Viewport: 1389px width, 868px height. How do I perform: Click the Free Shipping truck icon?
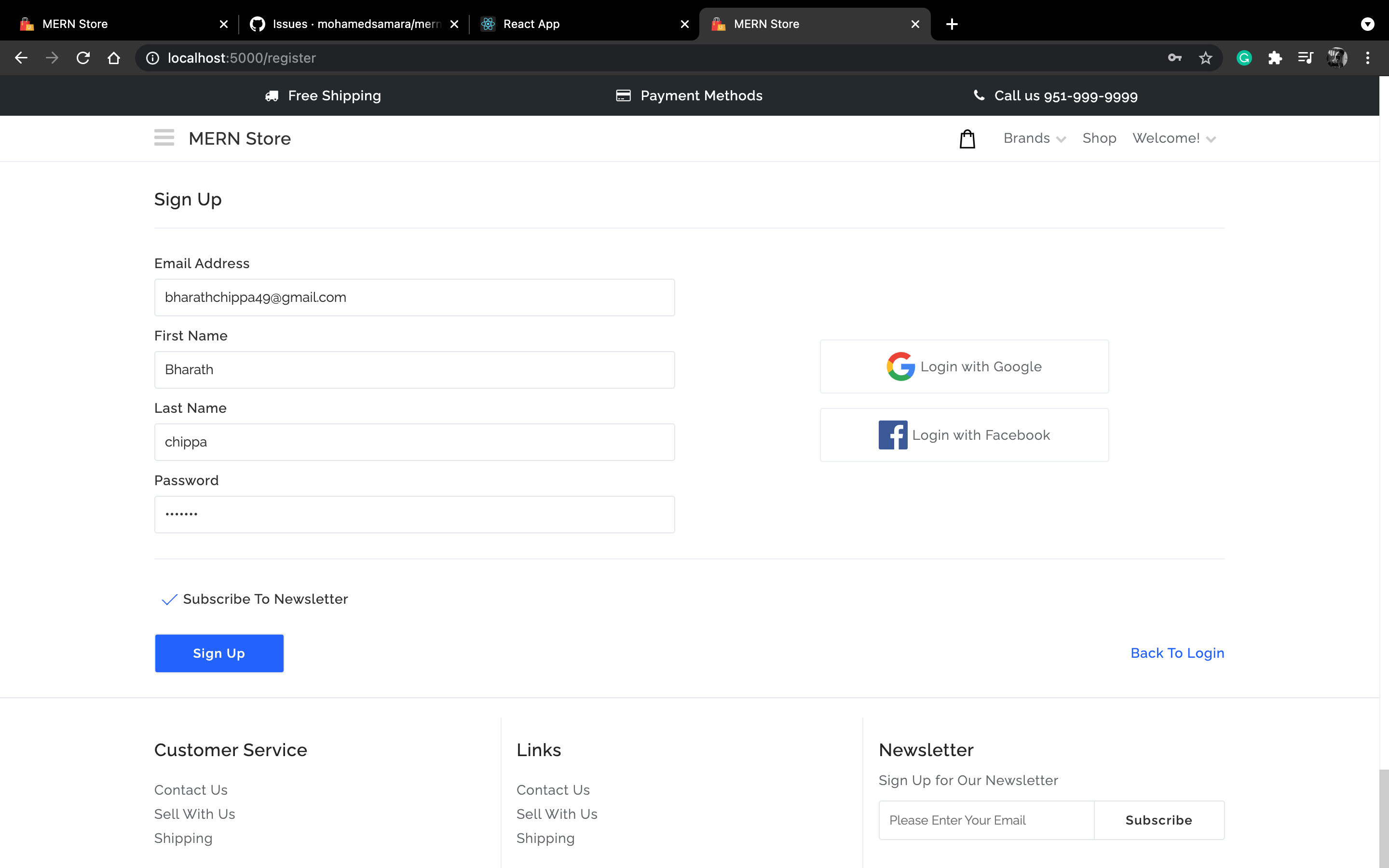click(x=272, y=95)
